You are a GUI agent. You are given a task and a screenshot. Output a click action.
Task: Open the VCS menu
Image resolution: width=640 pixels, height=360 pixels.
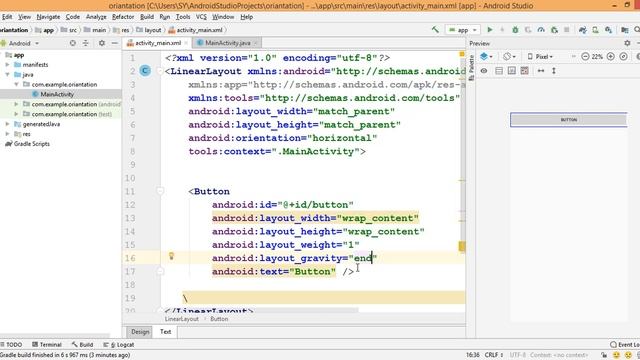[201, 17]
